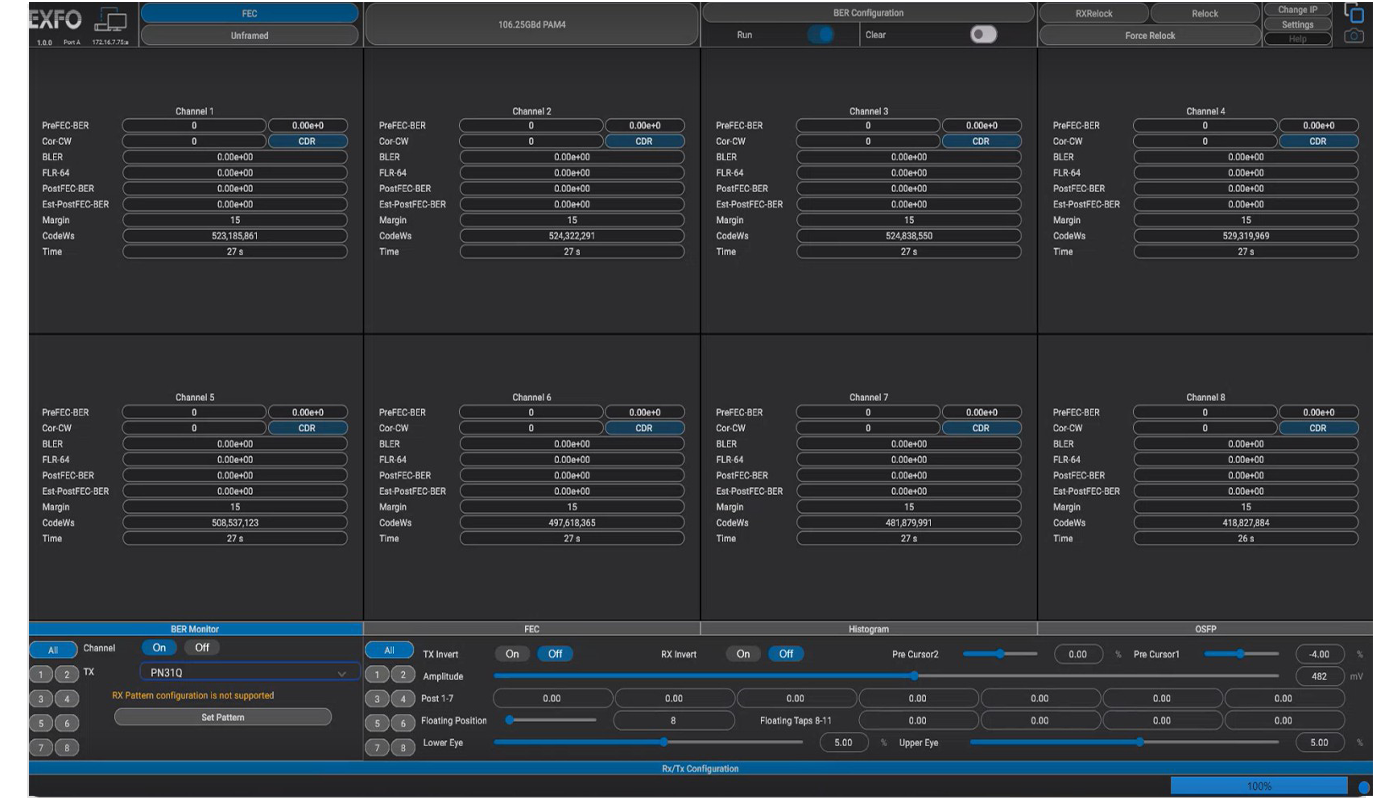Click the Pre Cursor2 0.00 value field
The image size is (1400, 800).
coord(1077,653)
